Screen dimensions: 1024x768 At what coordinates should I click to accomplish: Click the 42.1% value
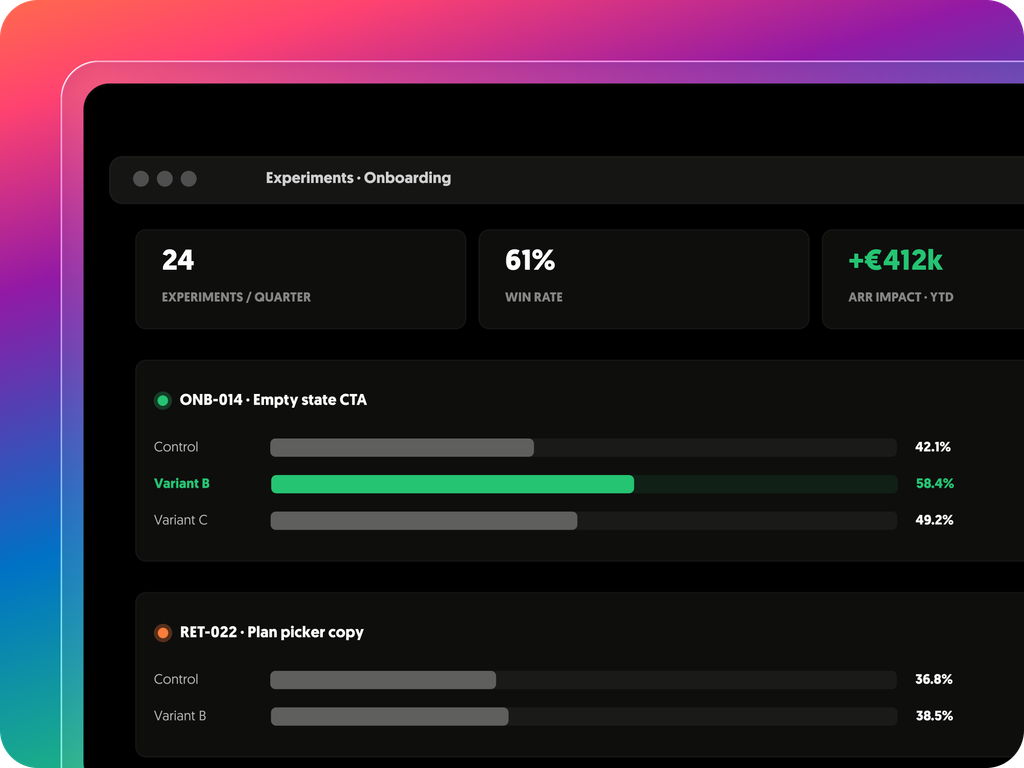(933, 447)
